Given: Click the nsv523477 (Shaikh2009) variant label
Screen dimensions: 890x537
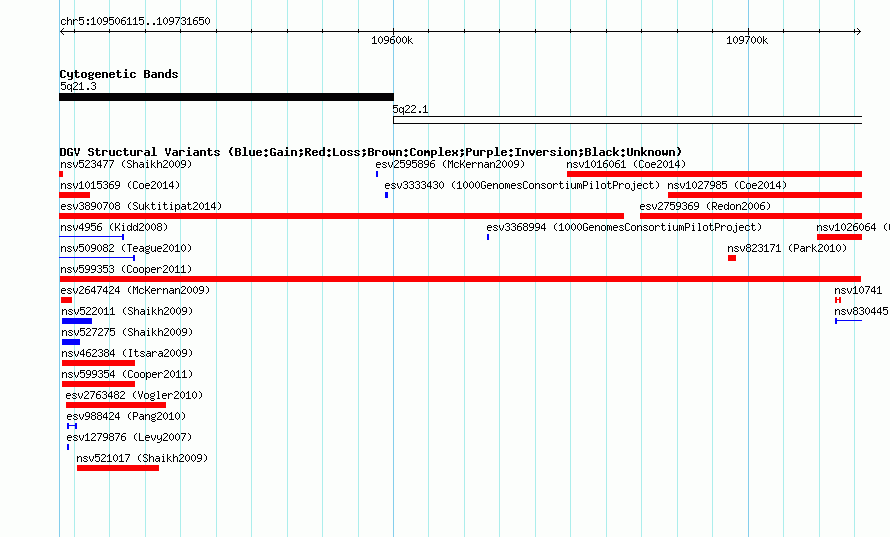Looking at the screenshot, I should [126, 165].
